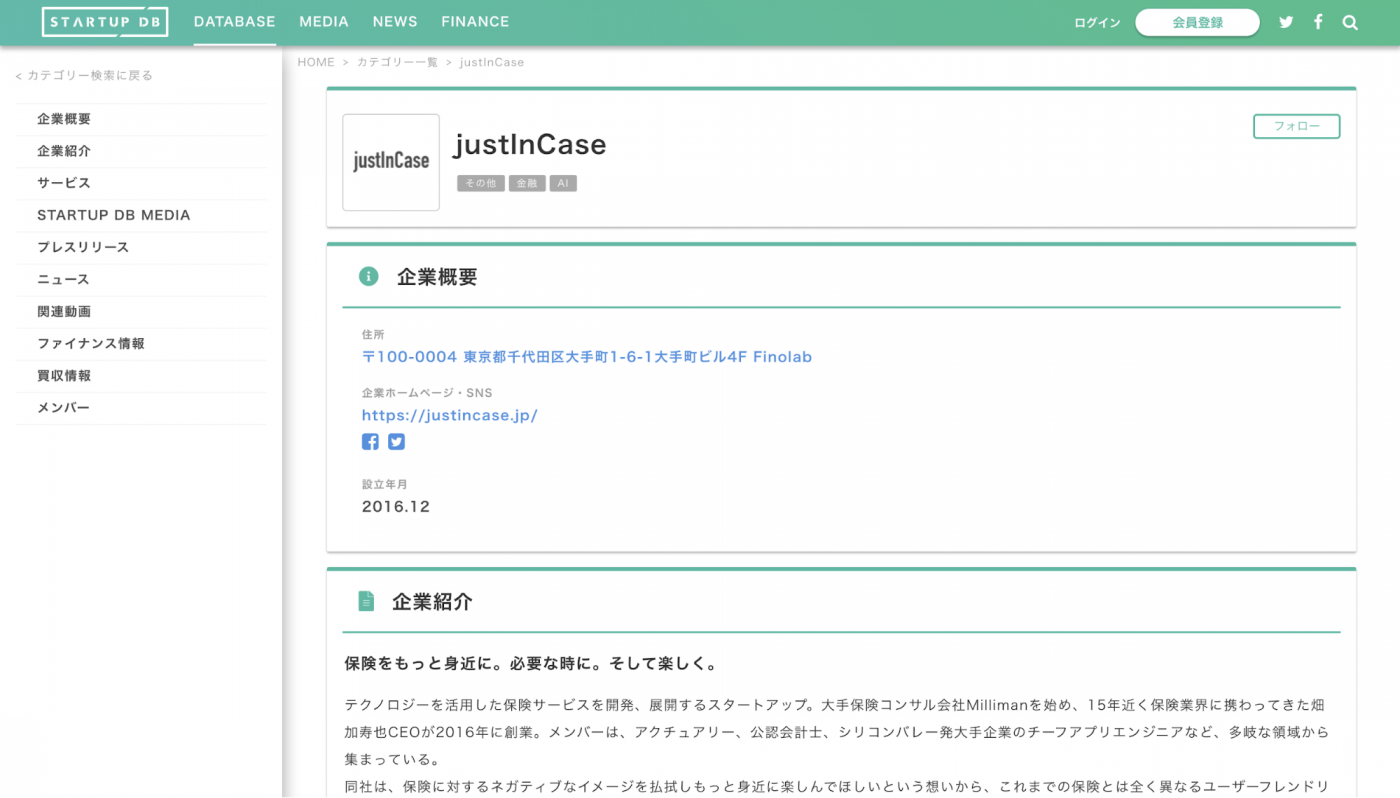Image resolution: width=1400 pixels, height=798 pixels.
Task: Click the 企業概要 info icon
Action: [368, 275]
